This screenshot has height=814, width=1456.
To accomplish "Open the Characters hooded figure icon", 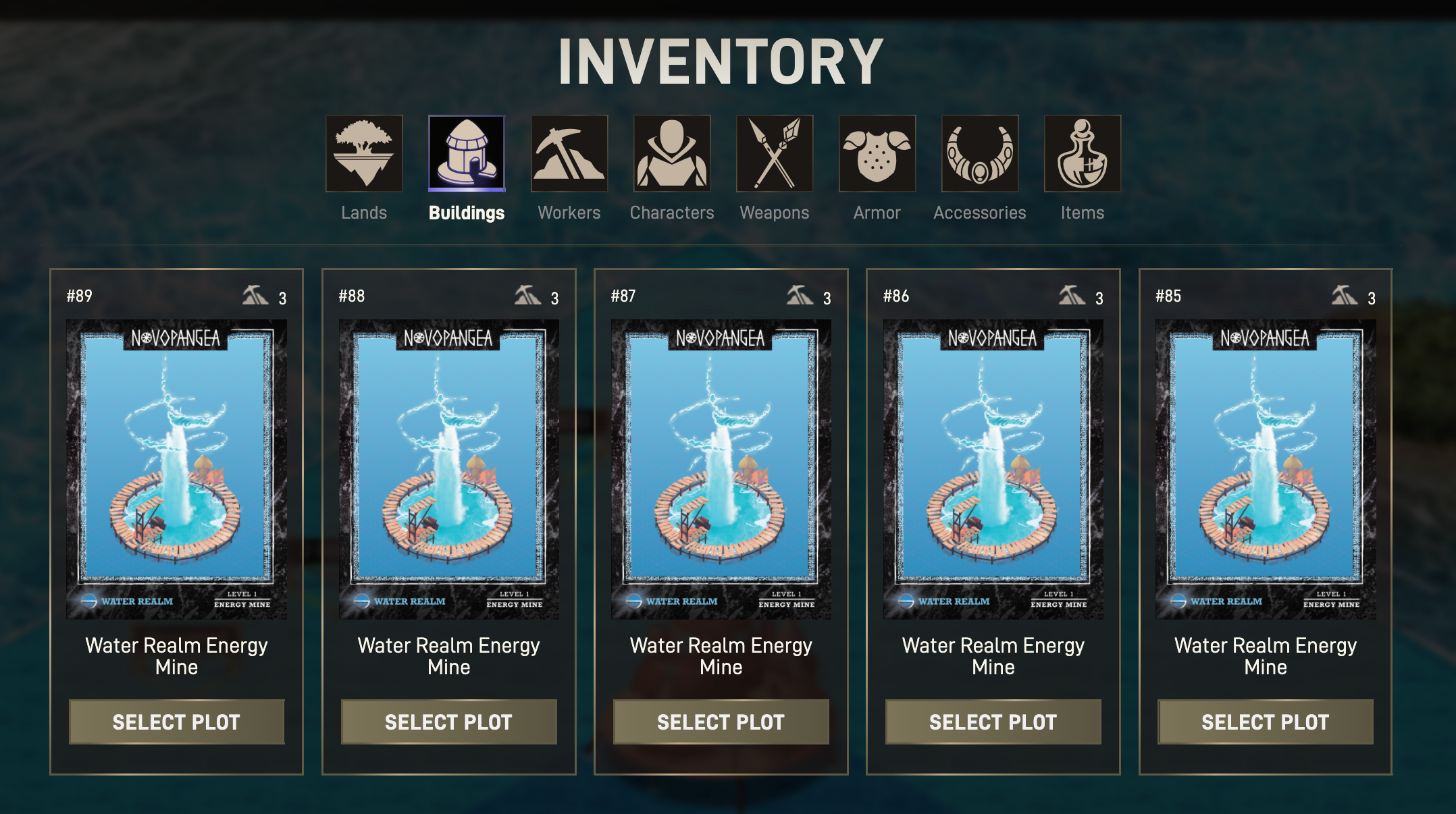I will (x=672, y=153).
